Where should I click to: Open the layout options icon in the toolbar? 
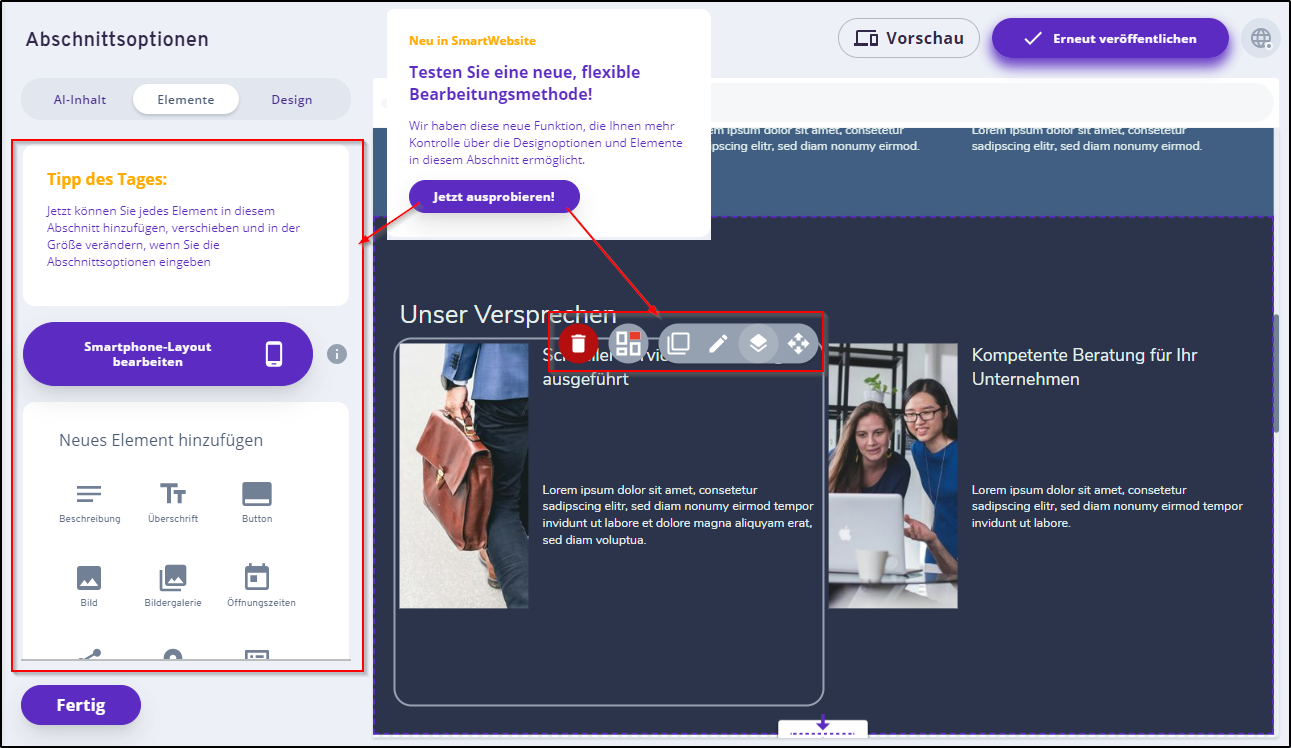click(629, 343)
